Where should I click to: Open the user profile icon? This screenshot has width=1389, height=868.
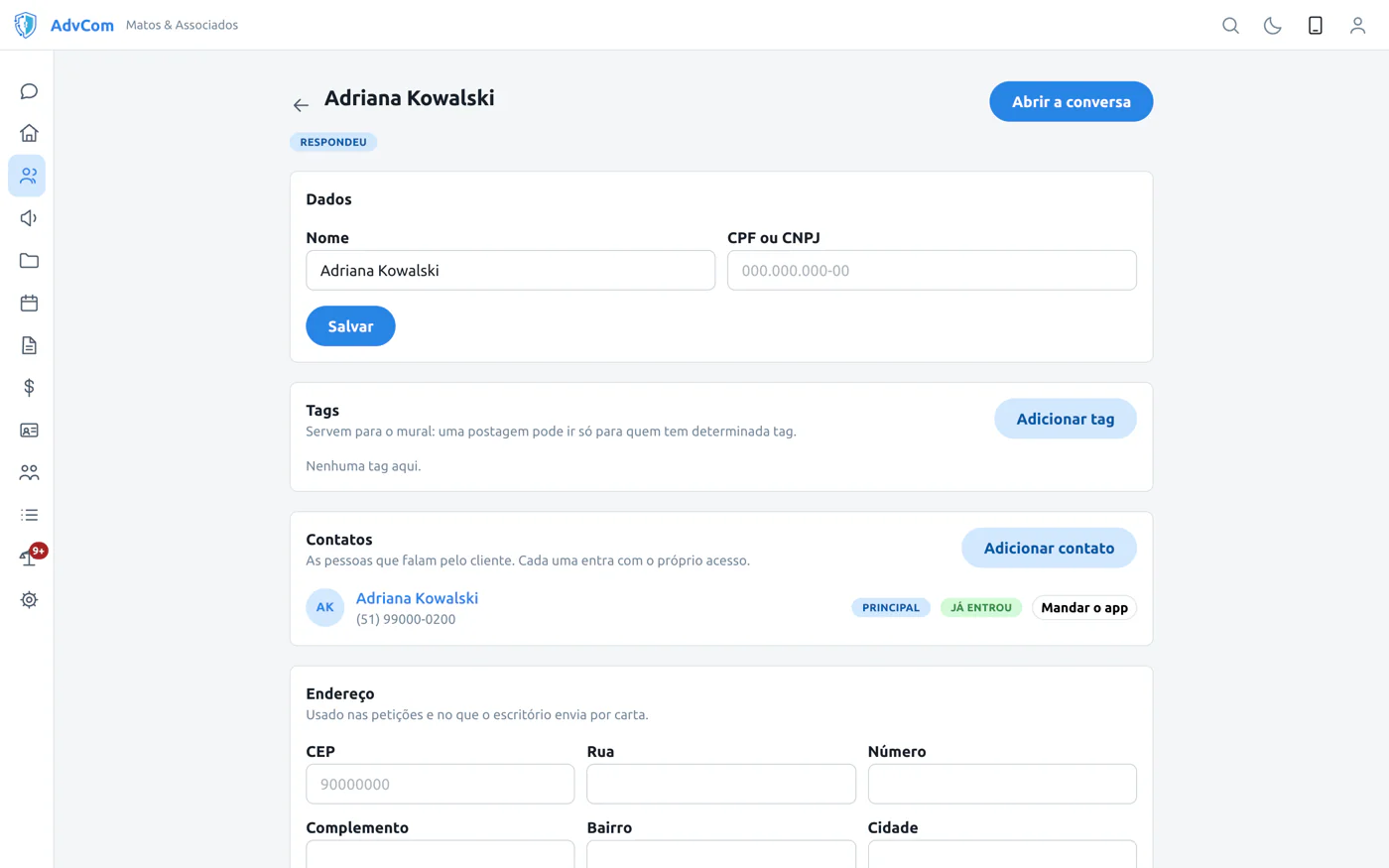tap(1357, 26)
